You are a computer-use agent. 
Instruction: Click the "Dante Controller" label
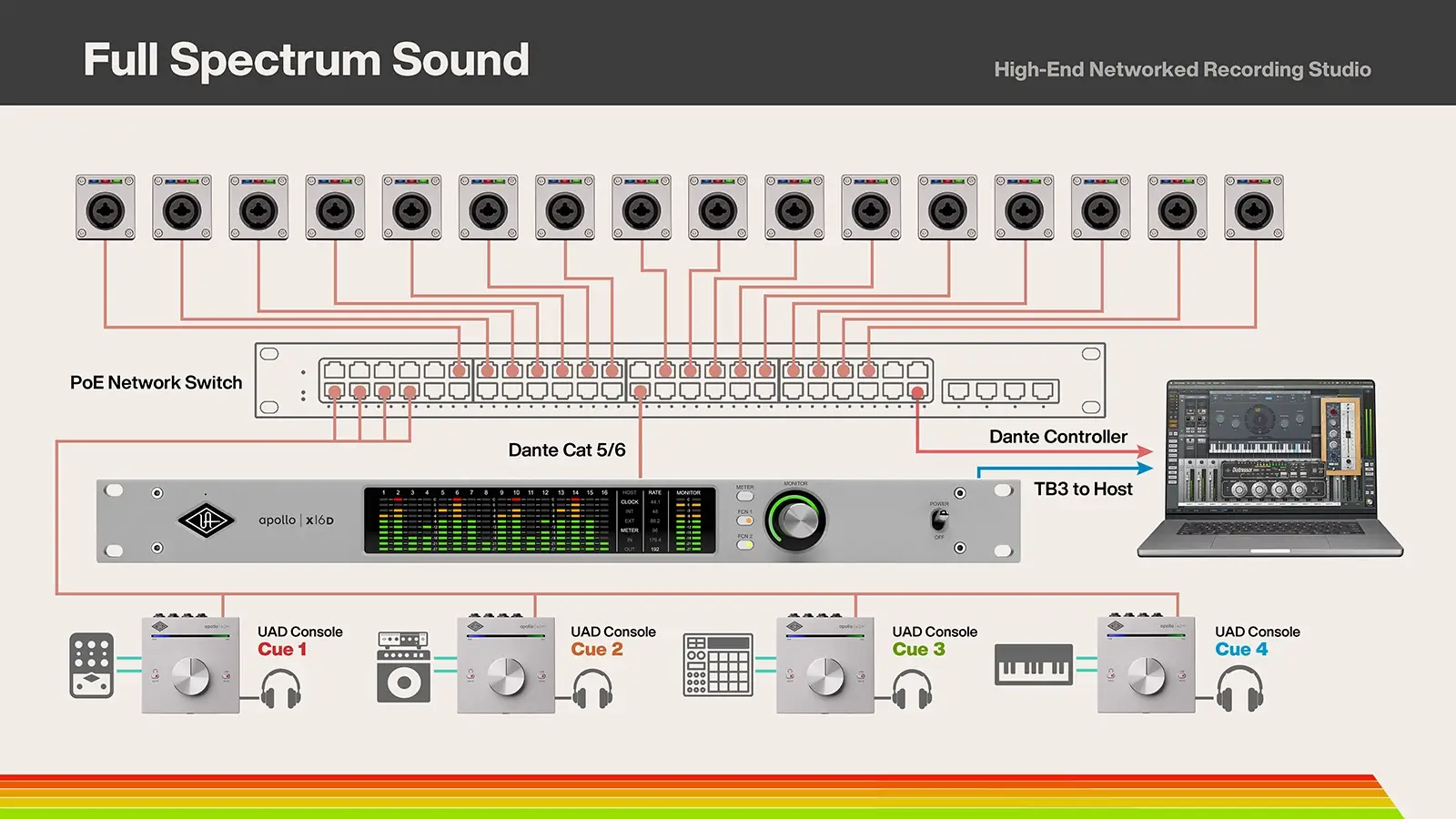pos(1057,437)
